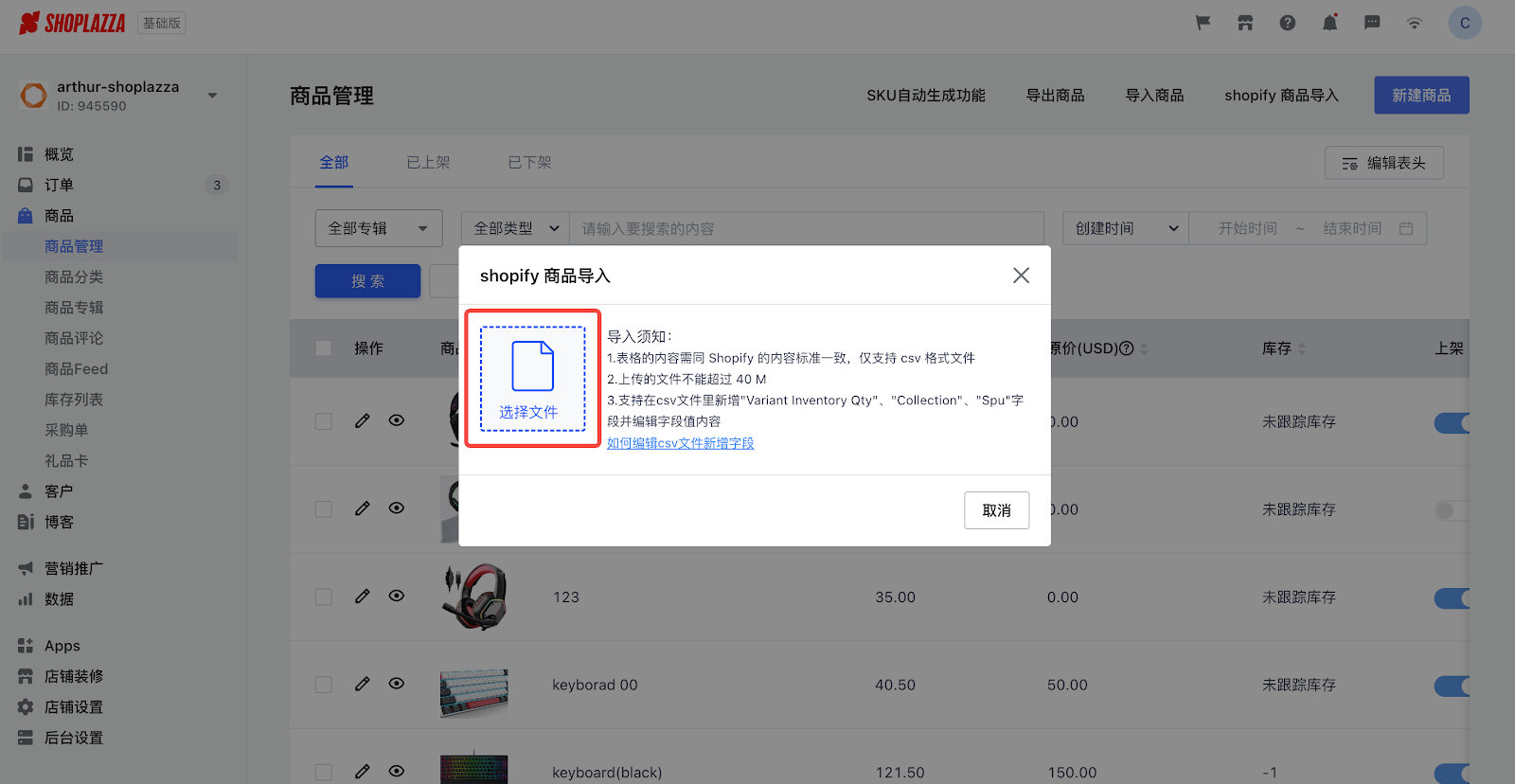
Task: Click the file icon to select file
Action: (532, 366)
